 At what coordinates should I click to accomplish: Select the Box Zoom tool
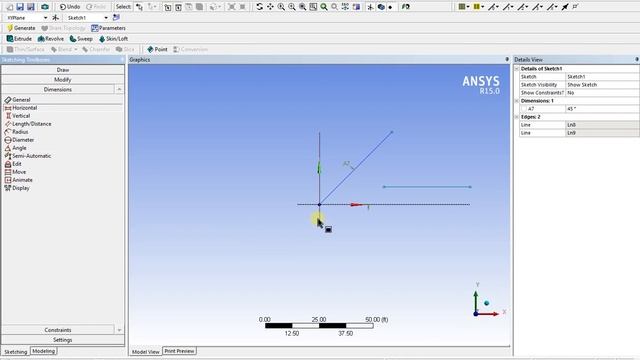click(x=292, y=7)
